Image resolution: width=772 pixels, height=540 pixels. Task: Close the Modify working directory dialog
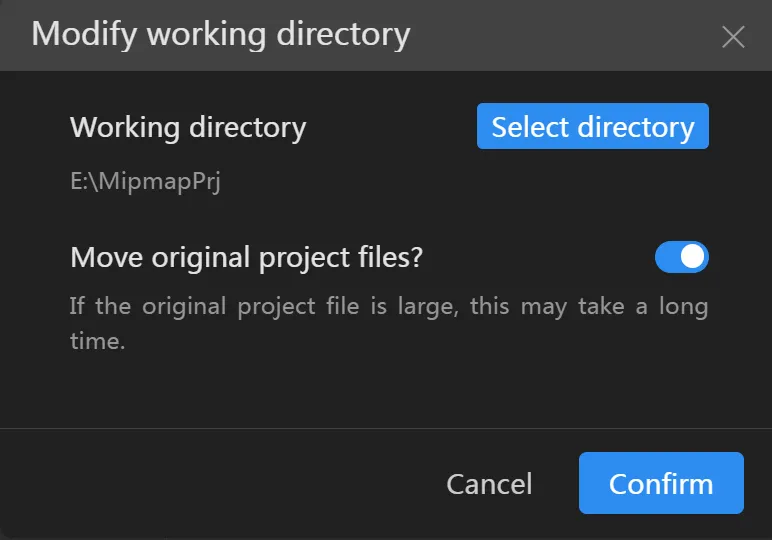coord(733,37)
